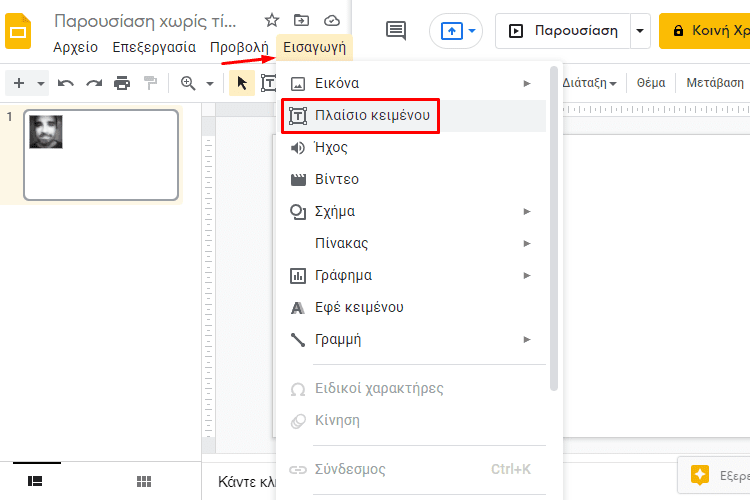Star the untitled presentation
Image resolution: width=750 pixels, height=500 pixels.
tap(272, 21)
